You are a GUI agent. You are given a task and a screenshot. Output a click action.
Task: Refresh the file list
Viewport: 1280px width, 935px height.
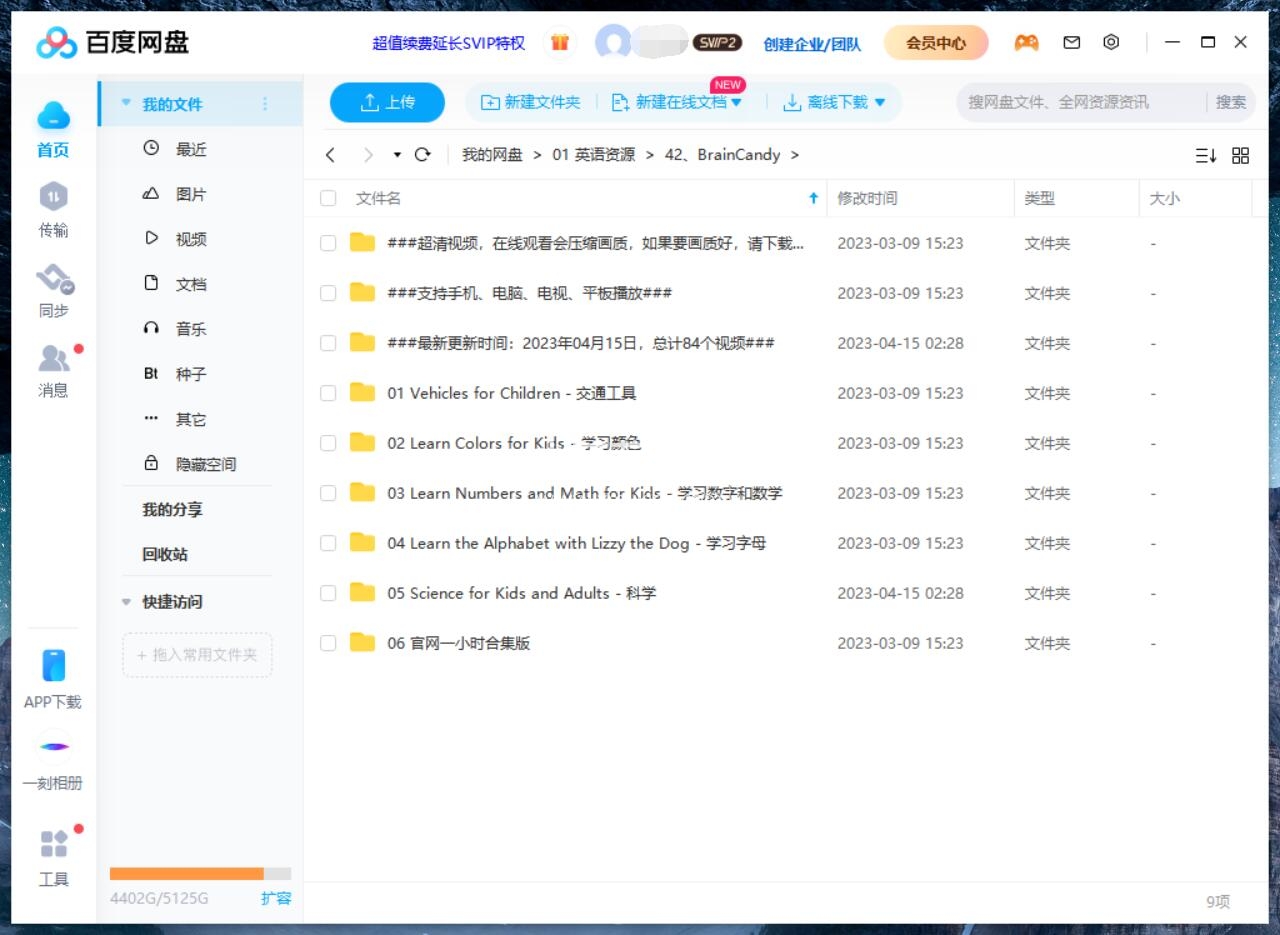point(422,155)
